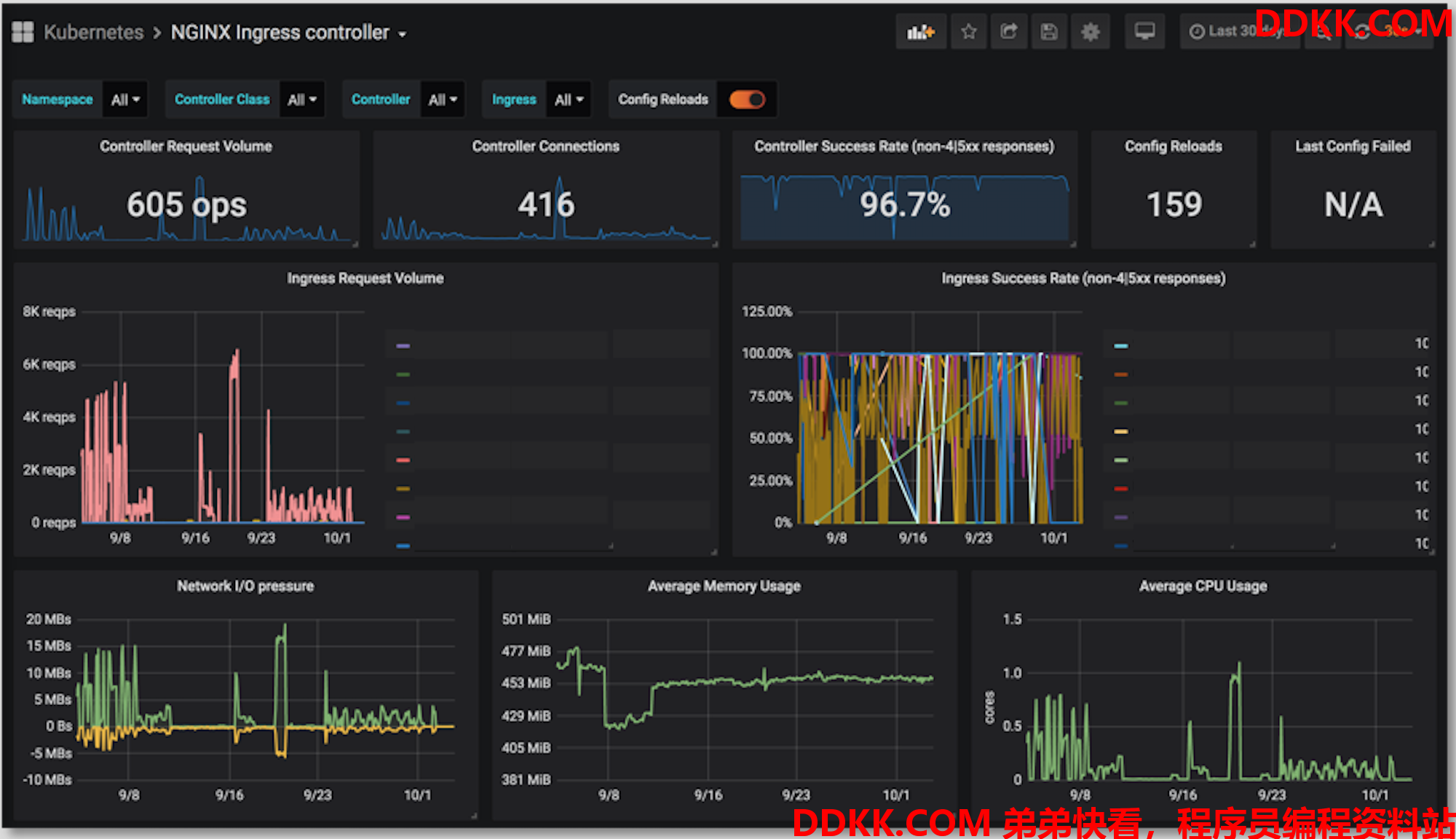Image resolution: width=1456 pixels, height=839 pixels.
Task: Open Average CPU Usage panel title menu
Action: click(x=1203, y=586)
